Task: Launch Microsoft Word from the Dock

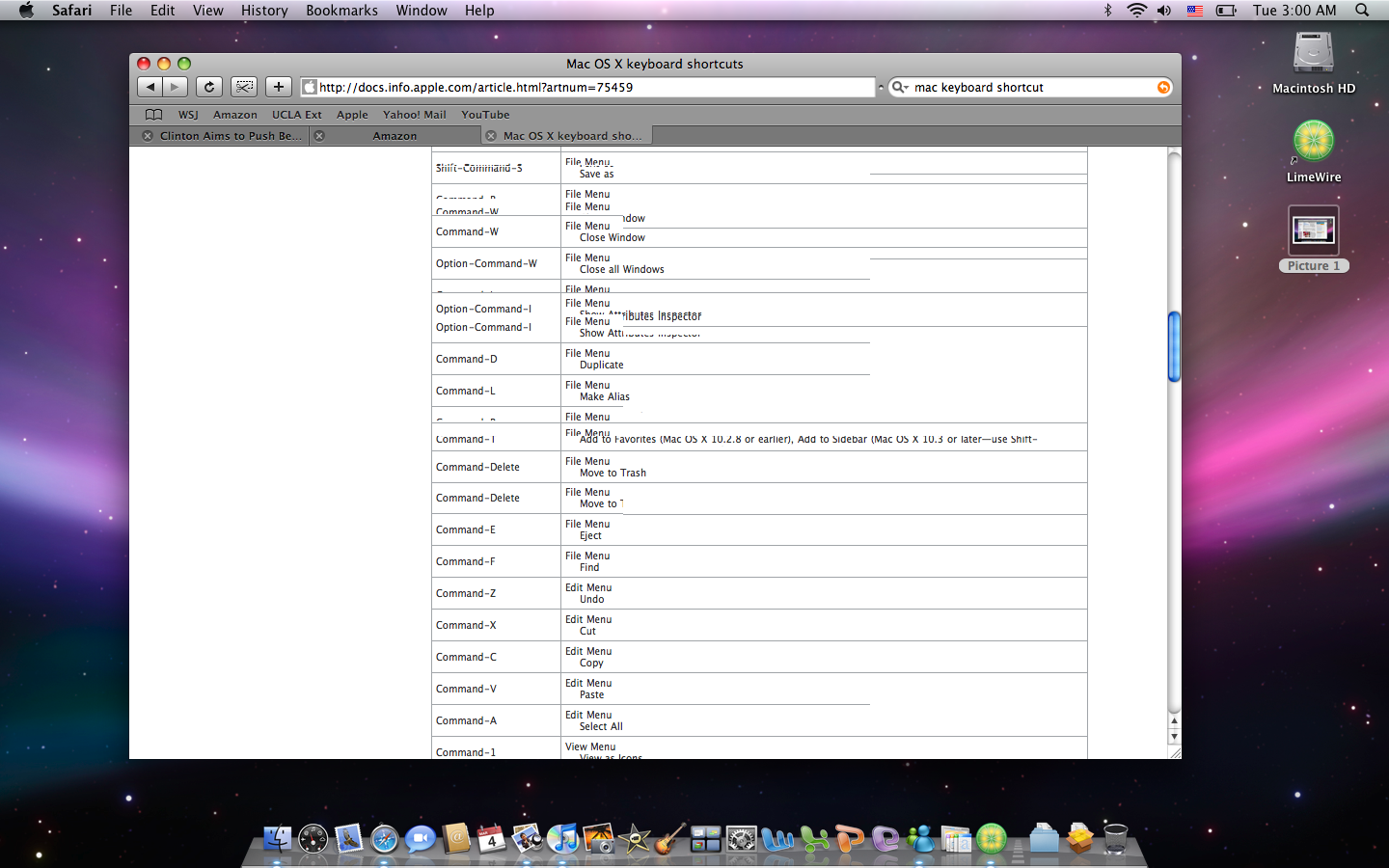Action: 777,838
